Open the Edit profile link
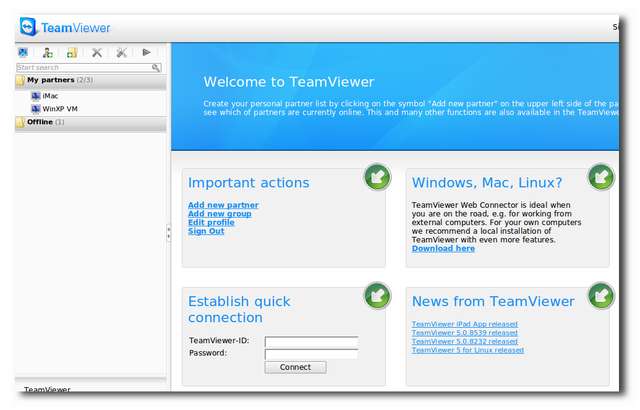 211,222
